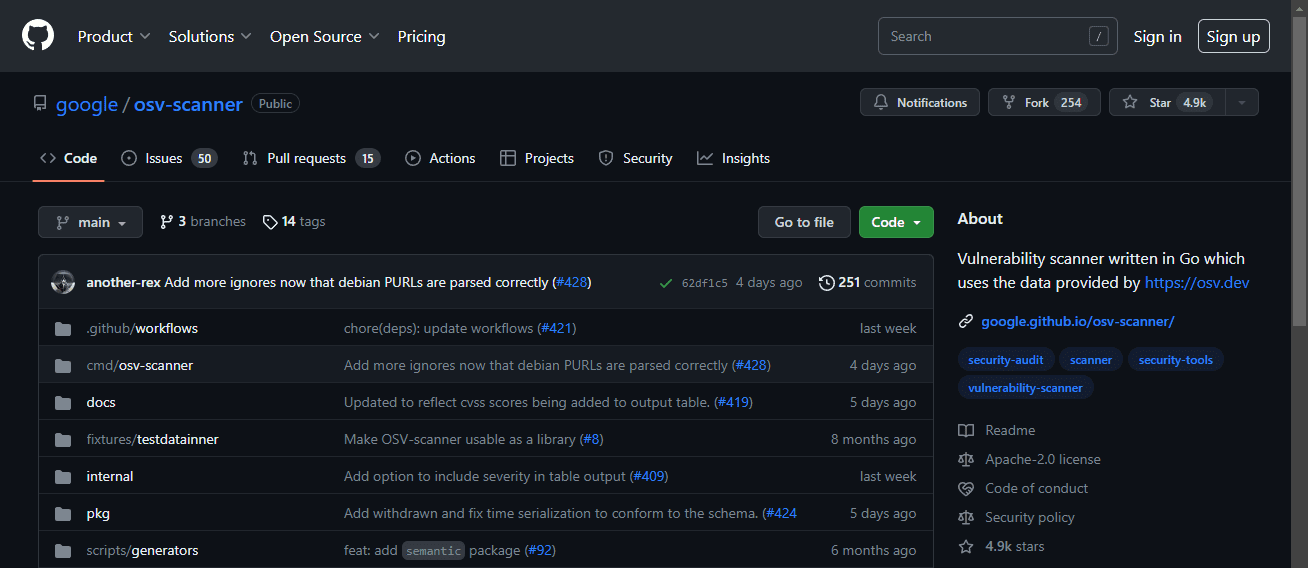Switch to the Issues tab
Viewport: 1308px width, 568px height.
point(168,158)
